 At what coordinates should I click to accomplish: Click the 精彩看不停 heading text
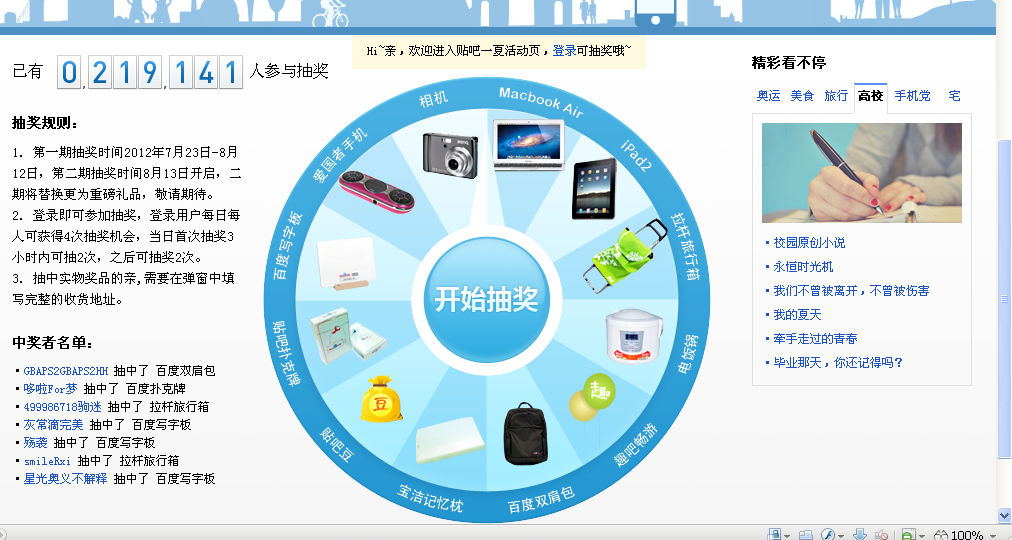pyautogui.click(x=789, y=63)
